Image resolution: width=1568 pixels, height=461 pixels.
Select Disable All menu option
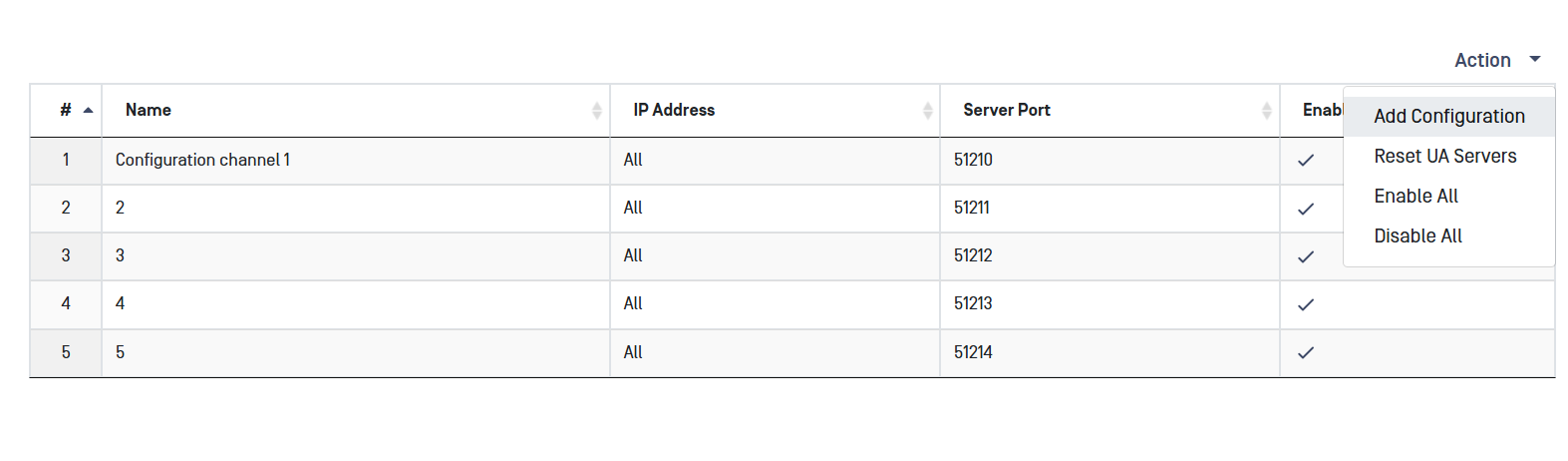1417,236
